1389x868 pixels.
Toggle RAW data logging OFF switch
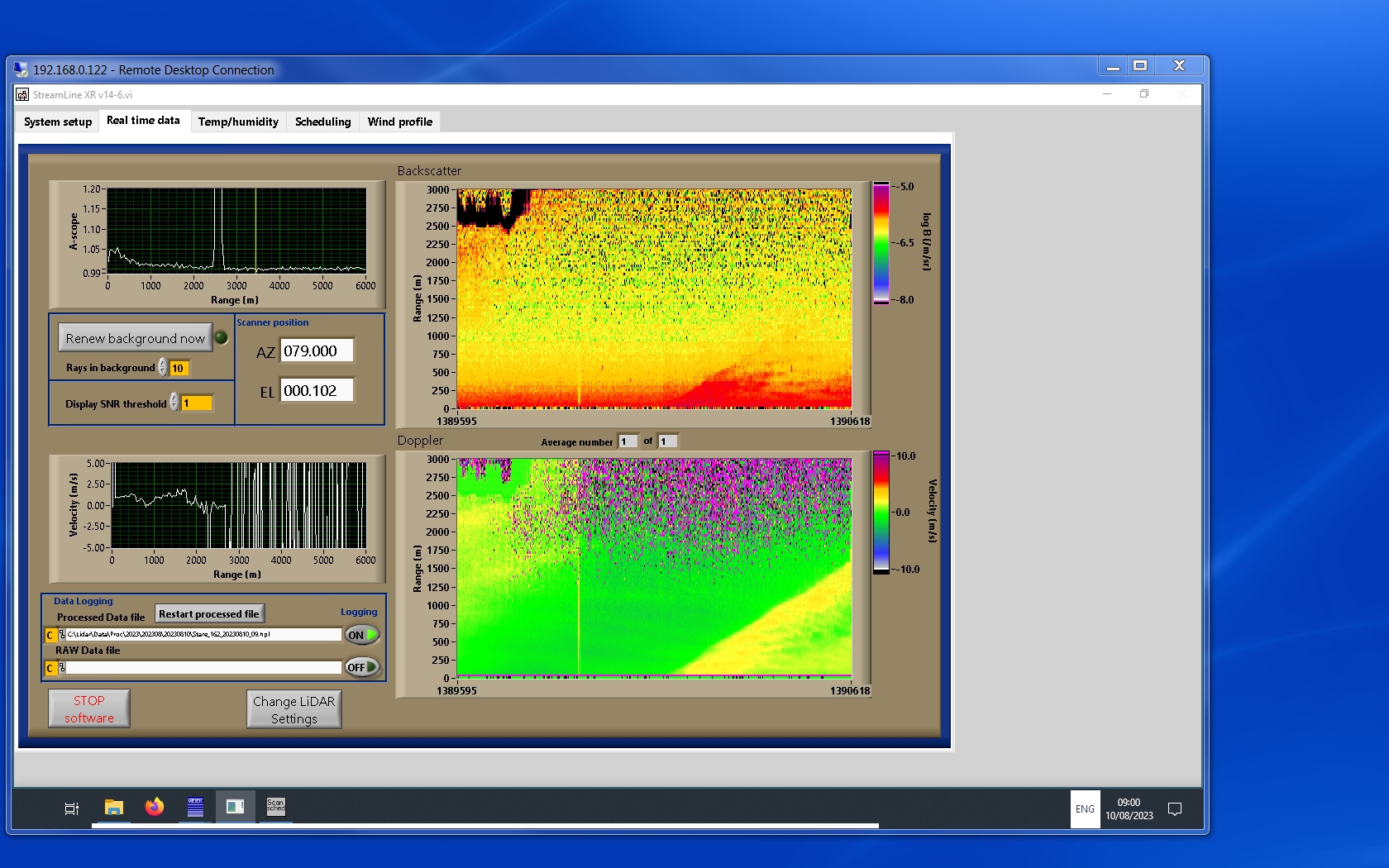coord(362,667)
